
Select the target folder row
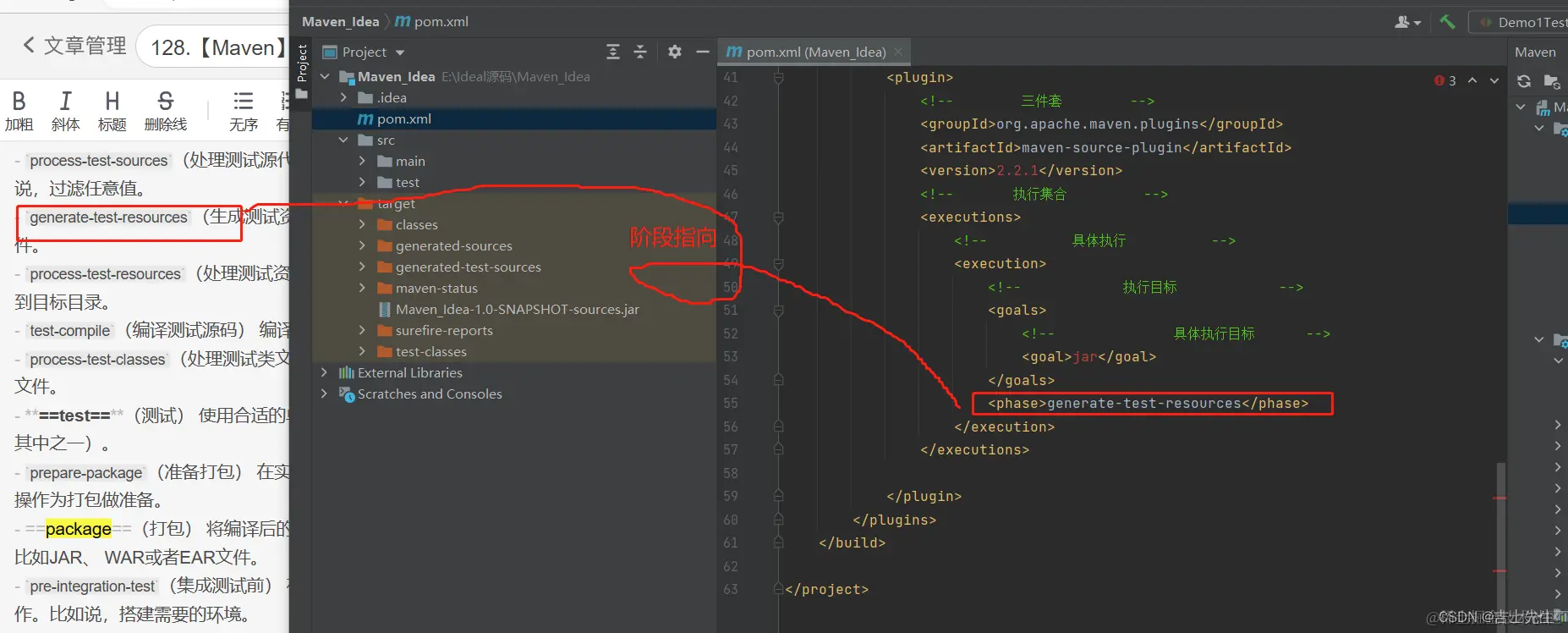click(x=514, y=204)
